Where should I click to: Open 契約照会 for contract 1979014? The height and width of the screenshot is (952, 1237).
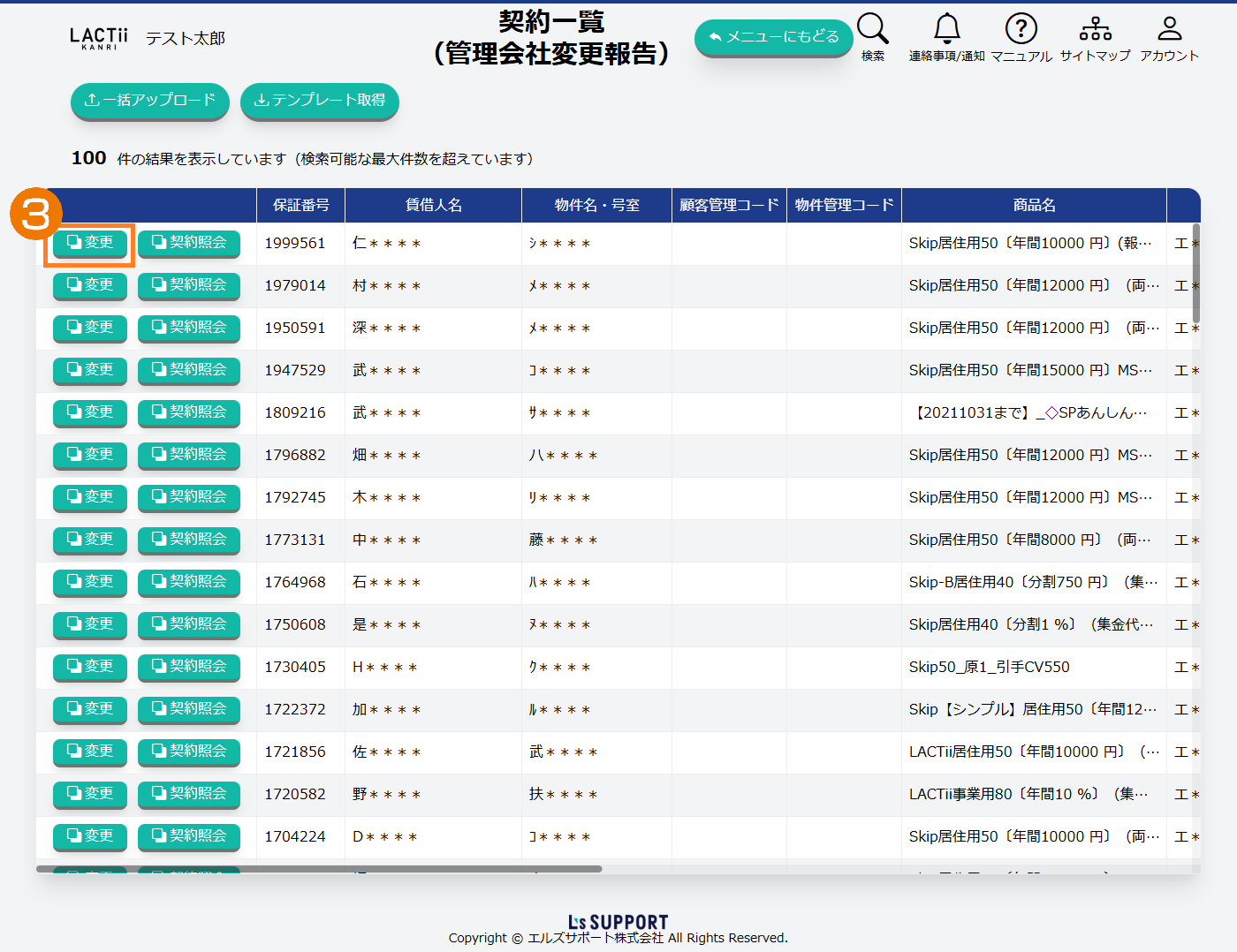(x=189, y=285)
